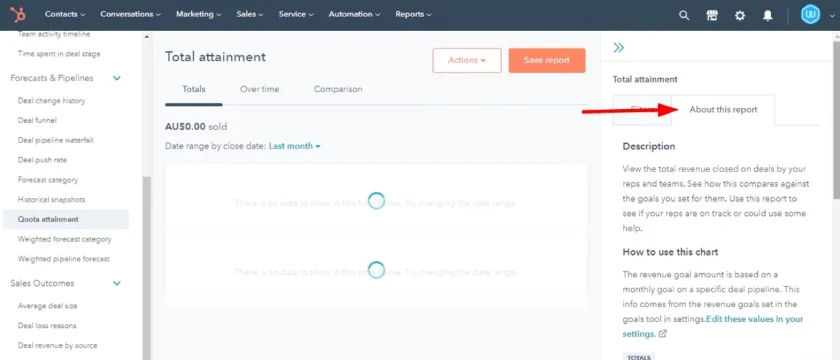Open Time spent in deal stage report
840x360 pixels.
pos(59,54)
